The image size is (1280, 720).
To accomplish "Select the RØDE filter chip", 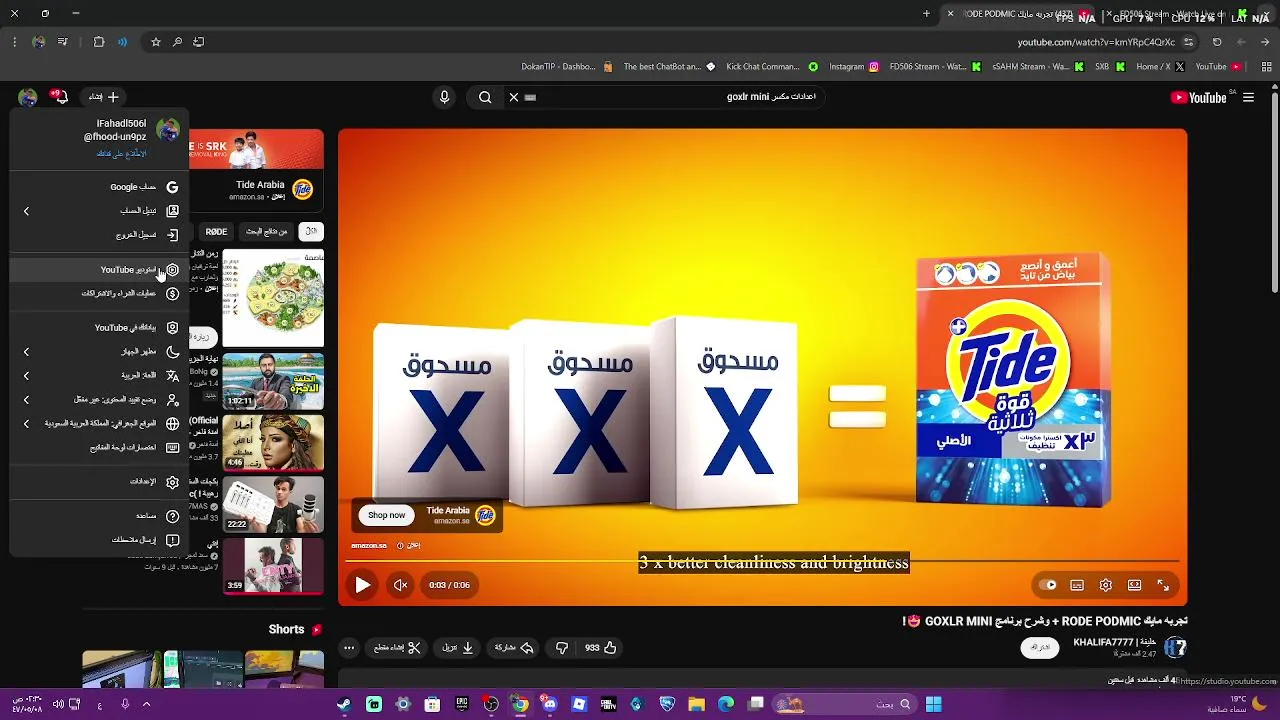I will (216, 231).
